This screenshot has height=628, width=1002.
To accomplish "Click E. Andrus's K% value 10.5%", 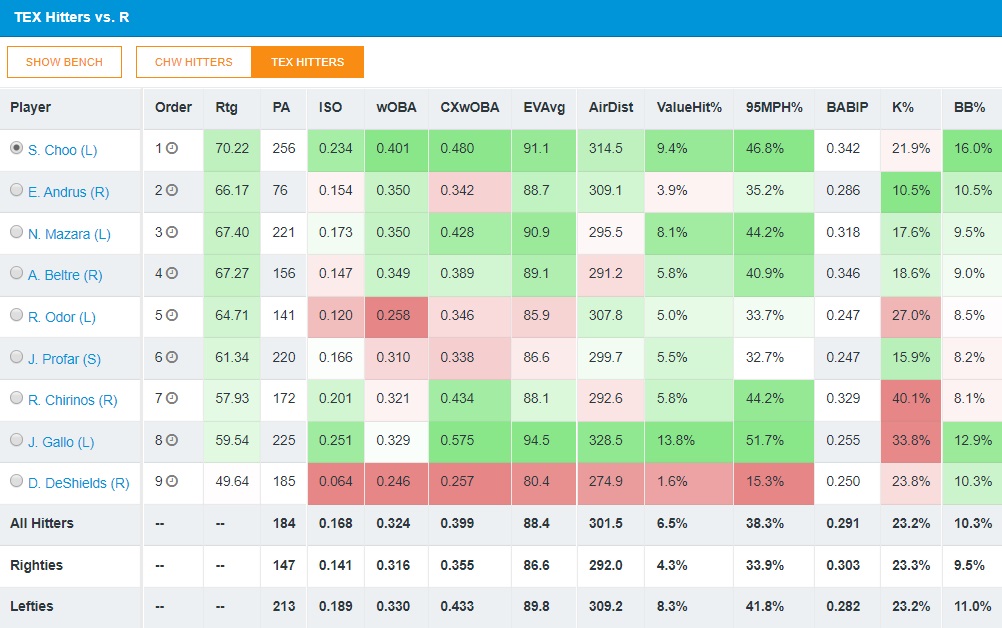I will point(911,190).
